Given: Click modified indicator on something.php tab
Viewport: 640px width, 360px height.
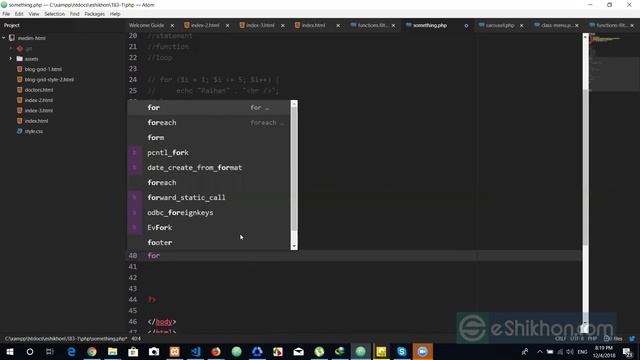Looking at the screenshot, I should pos(466,25).
